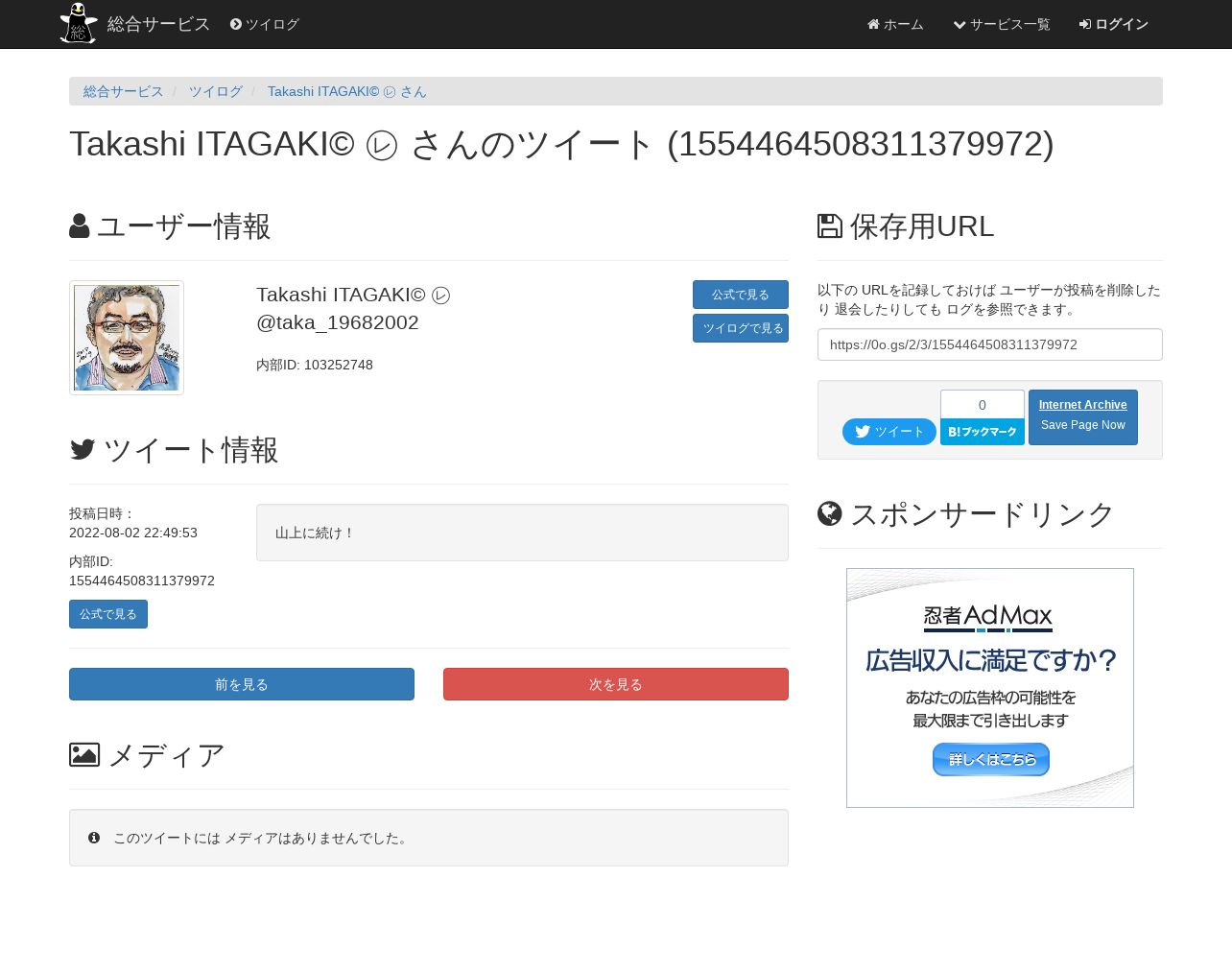
Task: Go to ホーム in the navbar
Action: click(x=895, y=24)
